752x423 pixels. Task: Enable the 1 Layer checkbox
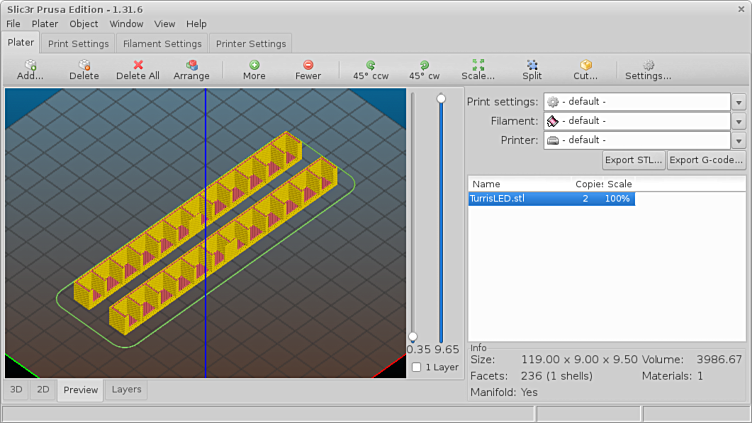click(417, 368)
